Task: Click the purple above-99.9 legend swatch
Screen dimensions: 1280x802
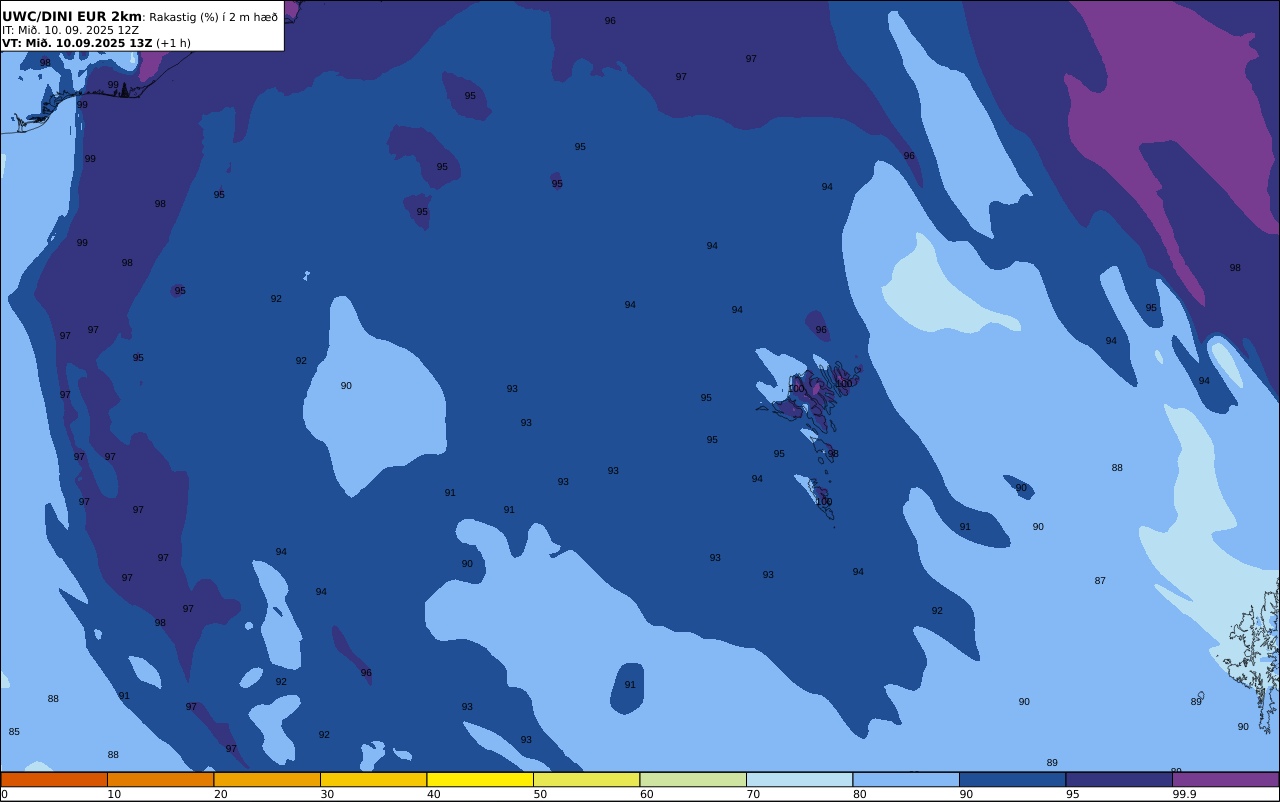Action: click(1225, 779)
